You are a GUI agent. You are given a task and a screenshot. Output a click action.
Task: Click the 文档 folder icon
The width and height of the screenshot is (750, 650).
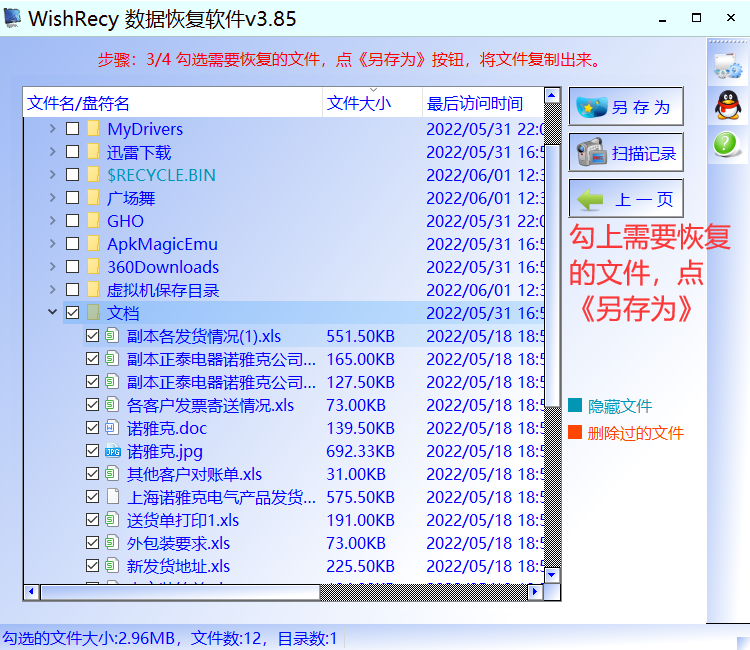93,312
